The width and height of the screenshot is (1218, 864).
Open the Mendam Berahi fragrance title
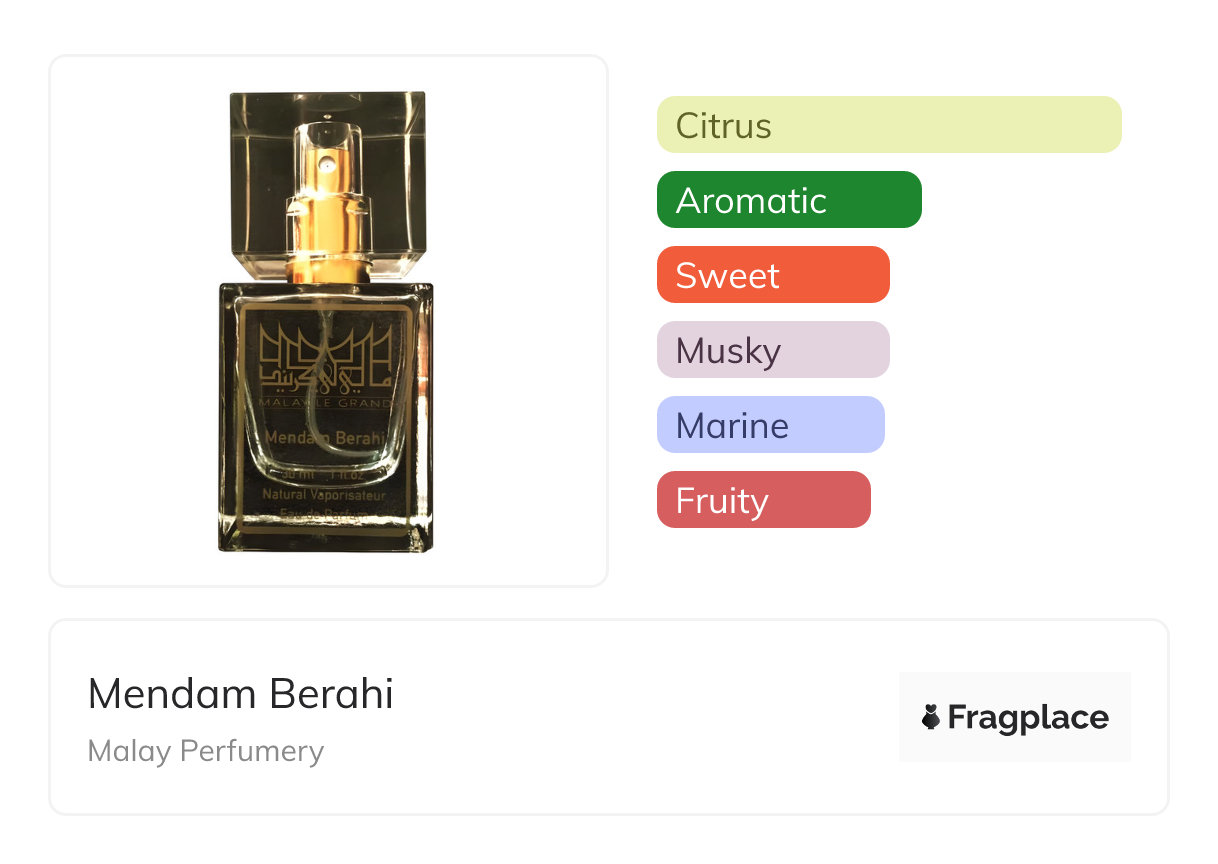tap(241, 694)
